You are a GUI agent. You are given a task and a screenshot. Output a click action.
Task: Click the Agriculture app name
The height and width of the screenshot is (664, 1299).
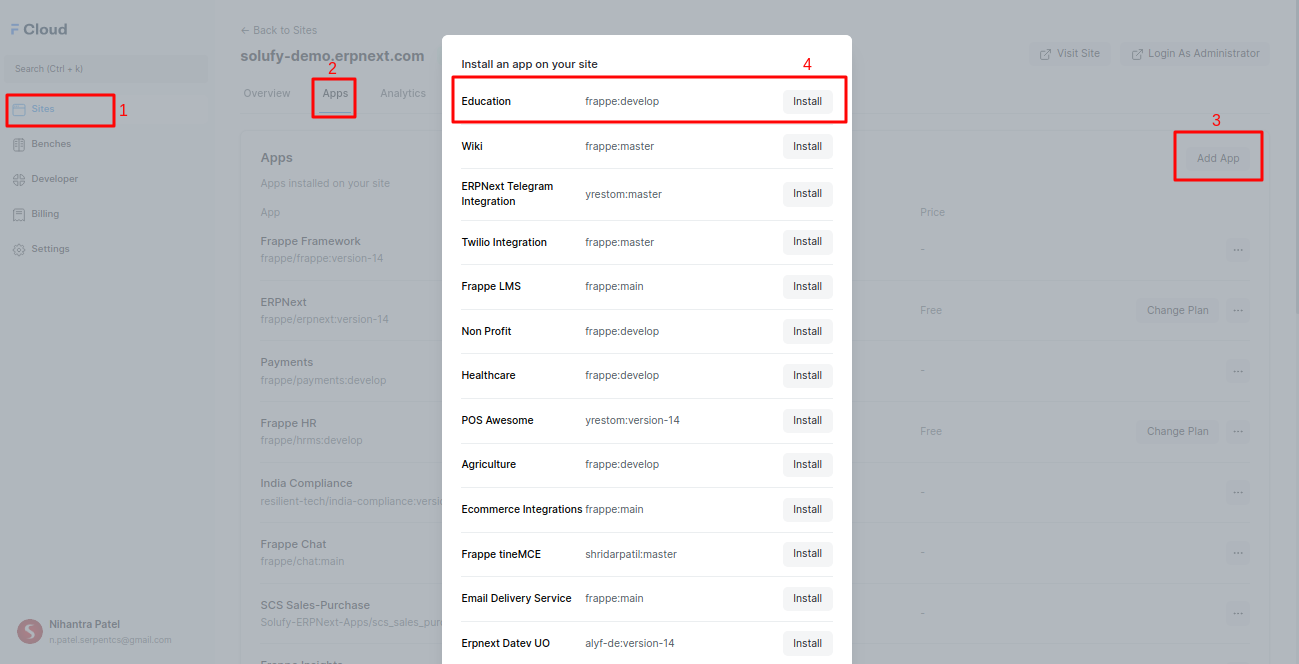click(489, 465)
